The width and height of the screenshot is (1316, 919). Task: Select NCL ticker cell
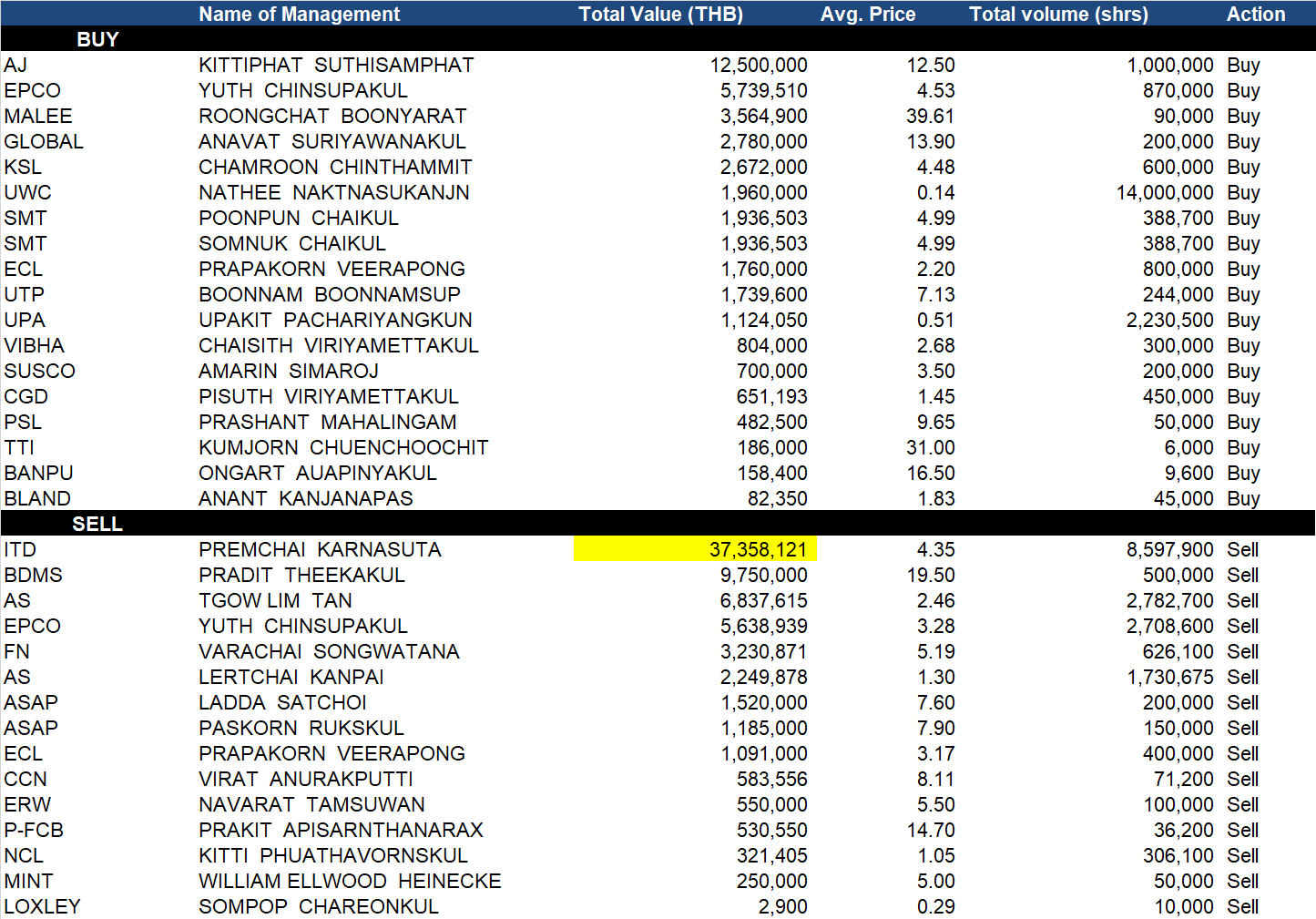pos(24,855)
